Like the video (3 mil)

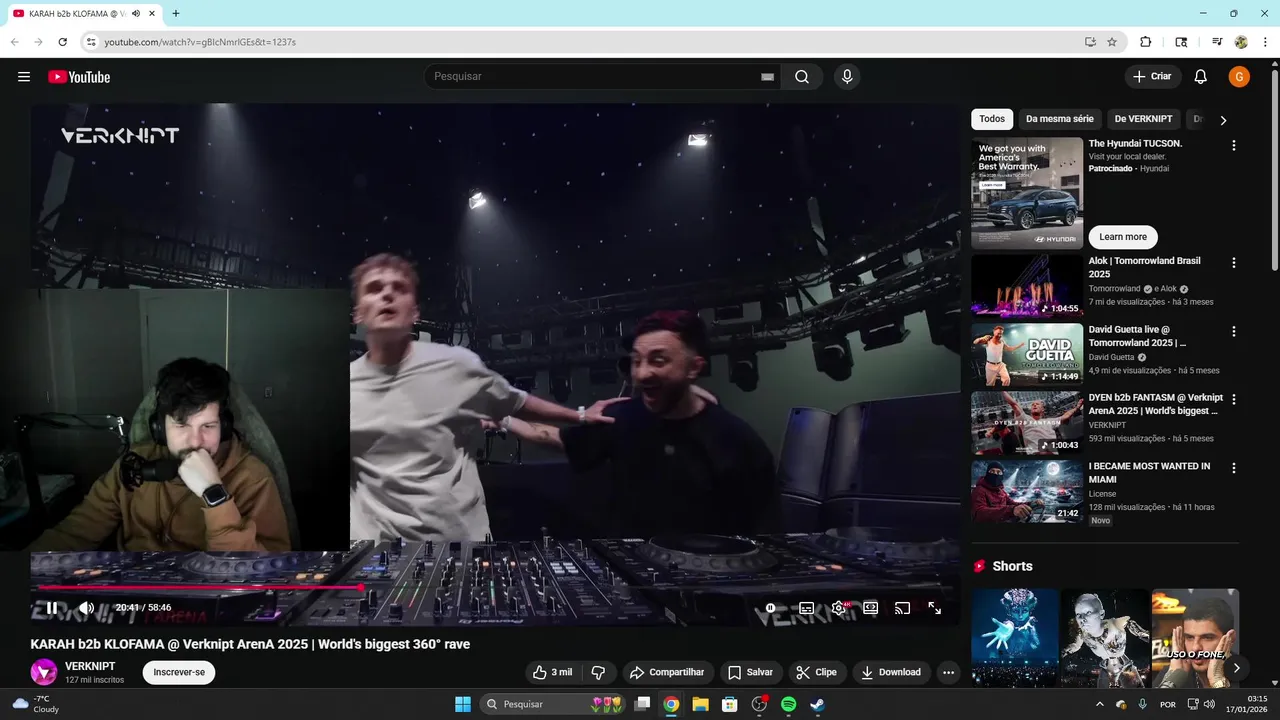tap(553, 672)
